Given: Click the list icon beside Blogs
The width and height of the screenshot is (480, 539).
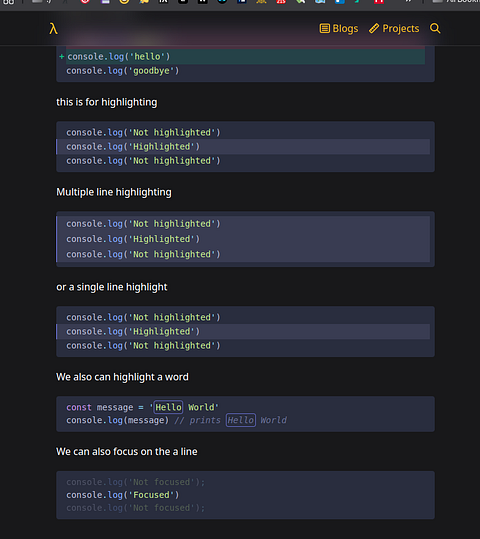Looking at the screenshot, I should (x=325, y=29).
